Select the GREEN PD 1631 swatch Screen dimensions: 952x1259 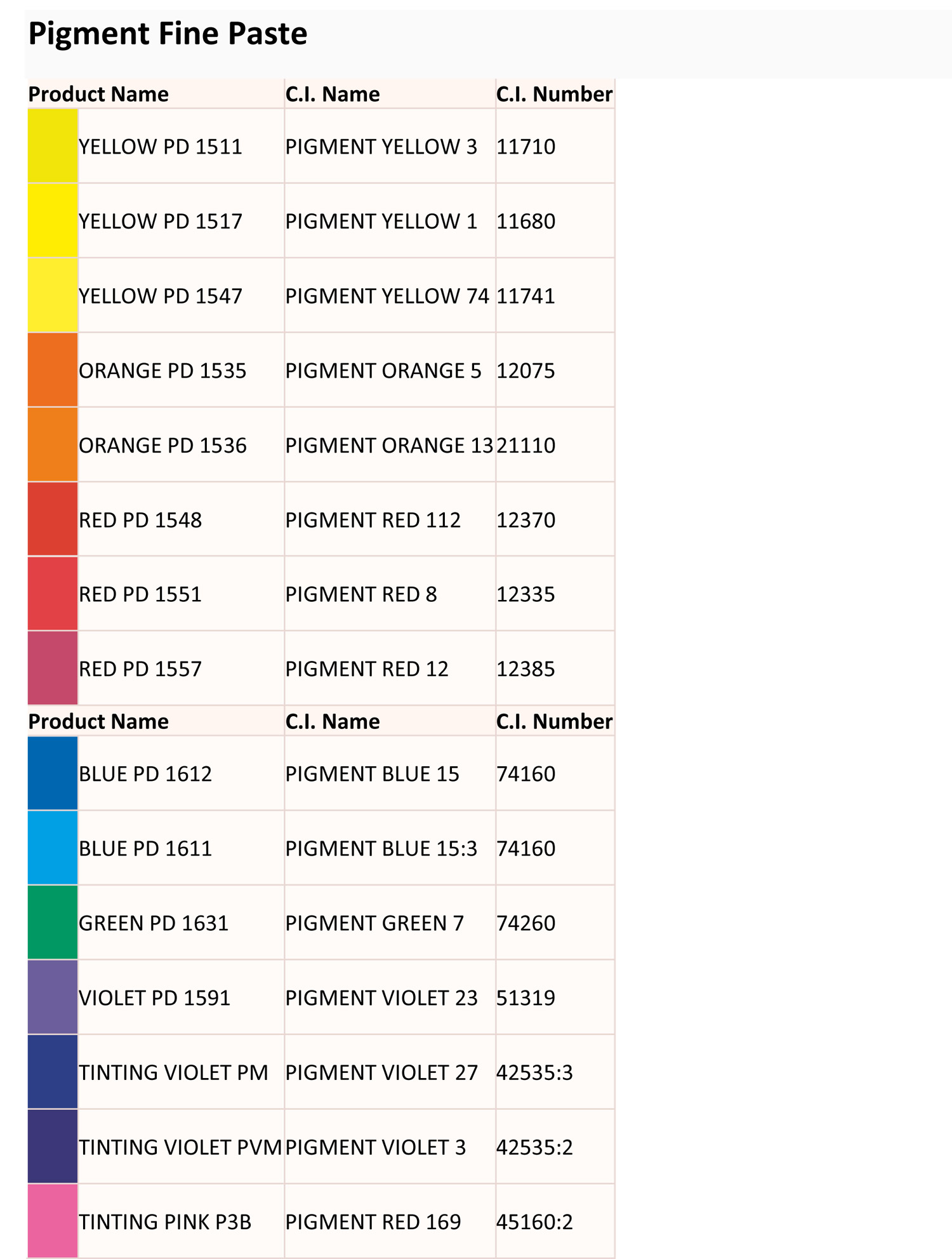tap(53, 923)
